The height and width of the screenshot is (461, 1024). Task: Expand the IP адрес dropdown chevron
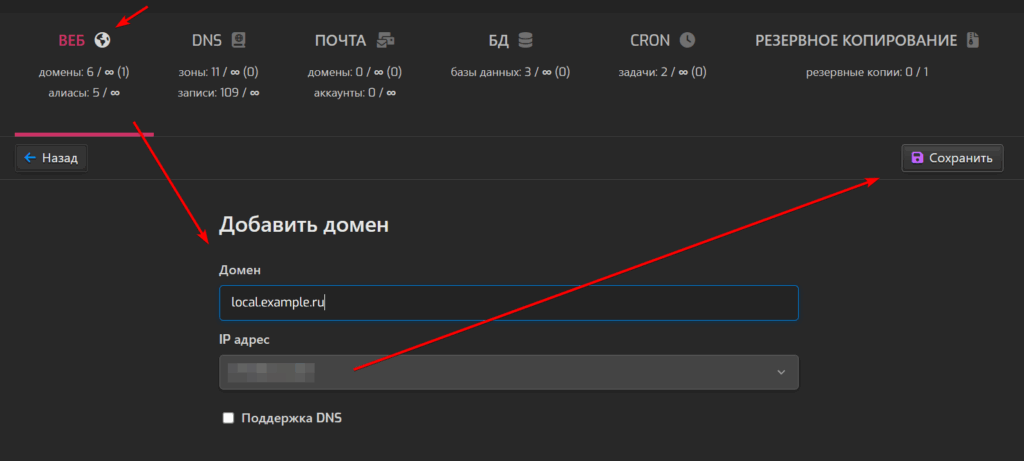pyautogui.click(x=781, y=373)
